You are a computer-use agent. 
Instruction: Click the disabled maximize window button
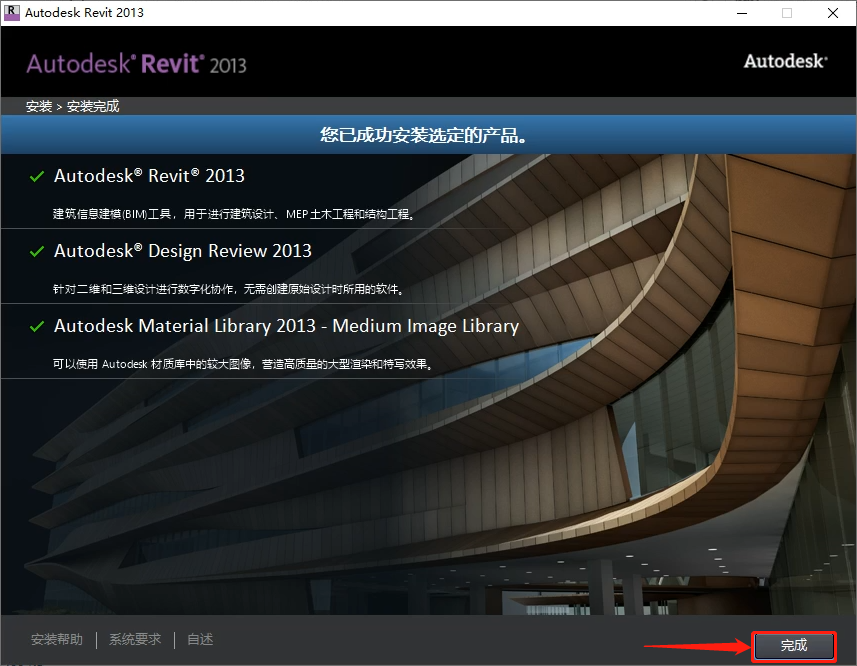pos(787,13)
